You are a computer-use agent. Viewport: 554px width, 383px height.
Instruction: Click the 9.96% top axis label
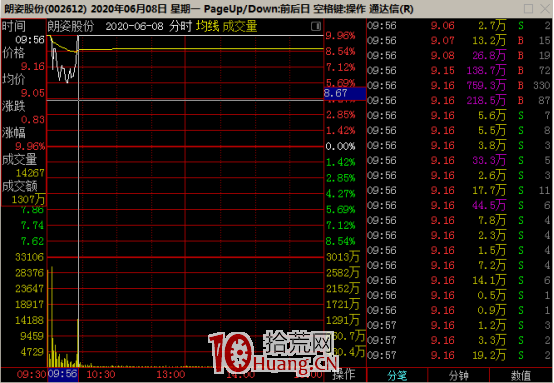[340, 36]
